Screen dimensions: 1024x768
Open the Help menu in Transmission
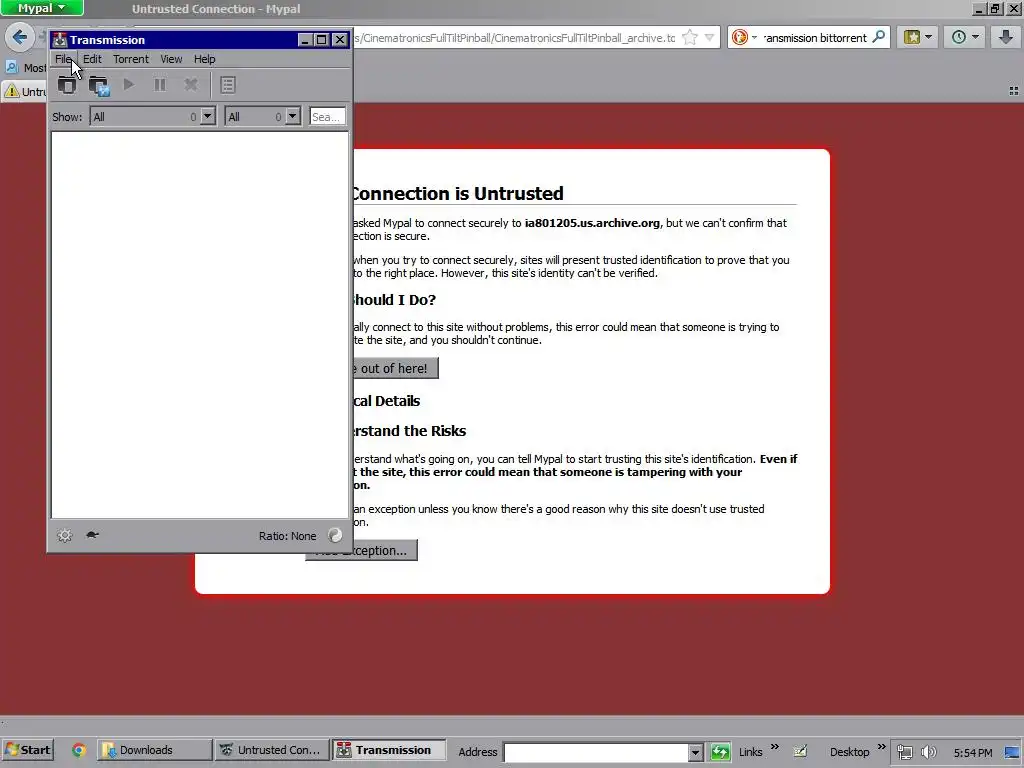[204, 59]
